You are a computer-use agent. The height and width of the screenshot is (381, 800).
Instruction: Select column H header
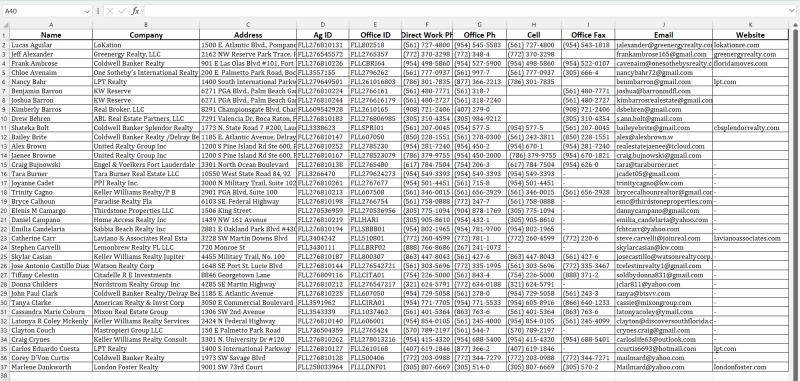534,24
